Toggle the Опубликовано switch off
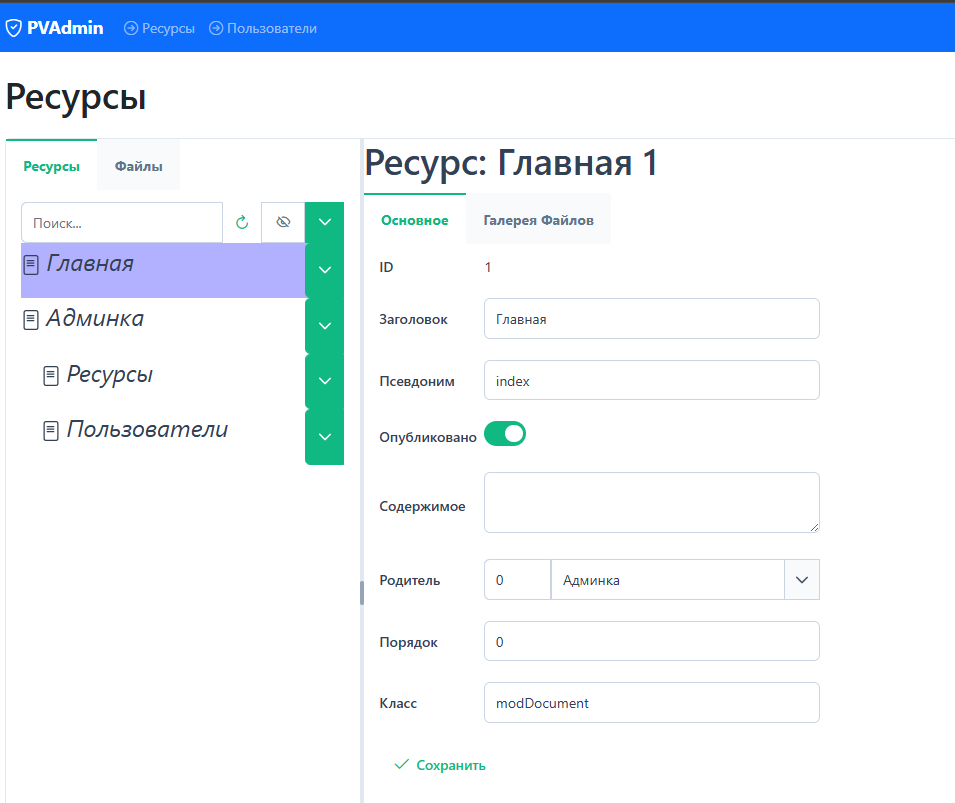955x803 pixels. point(505,434)
